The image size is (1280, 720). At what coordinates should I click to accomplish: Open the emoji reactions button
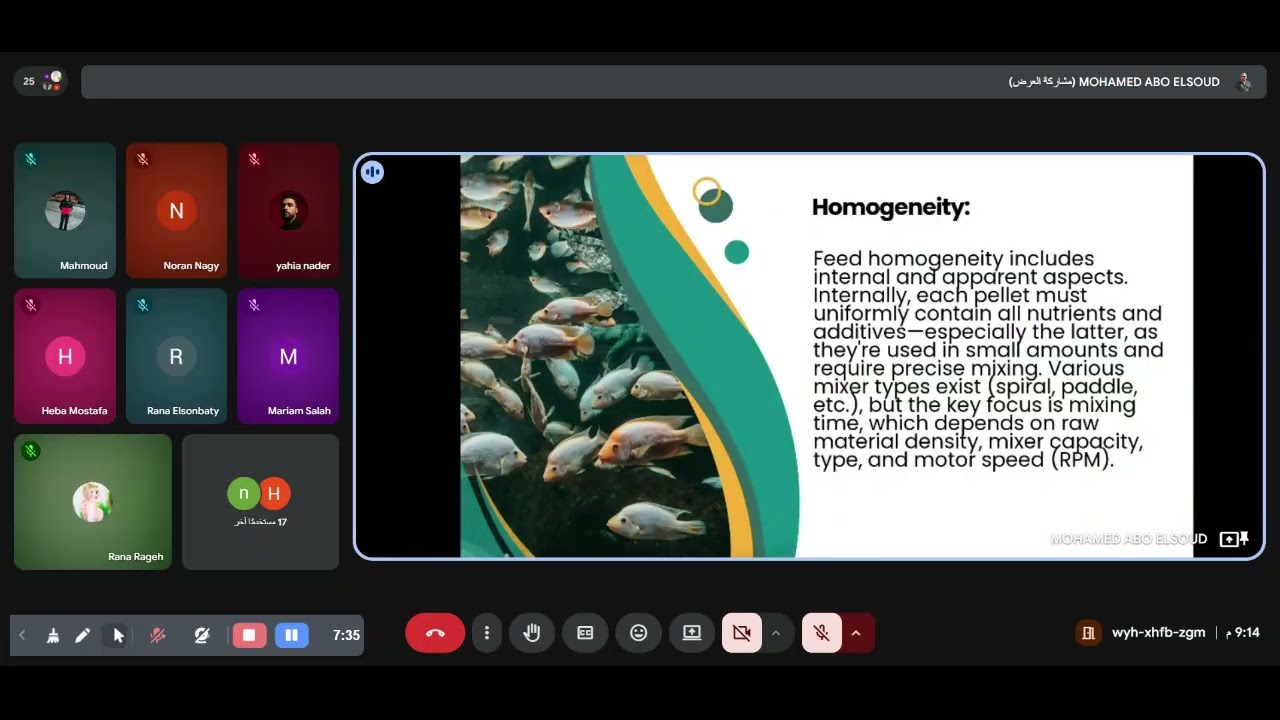pos(638,633)
